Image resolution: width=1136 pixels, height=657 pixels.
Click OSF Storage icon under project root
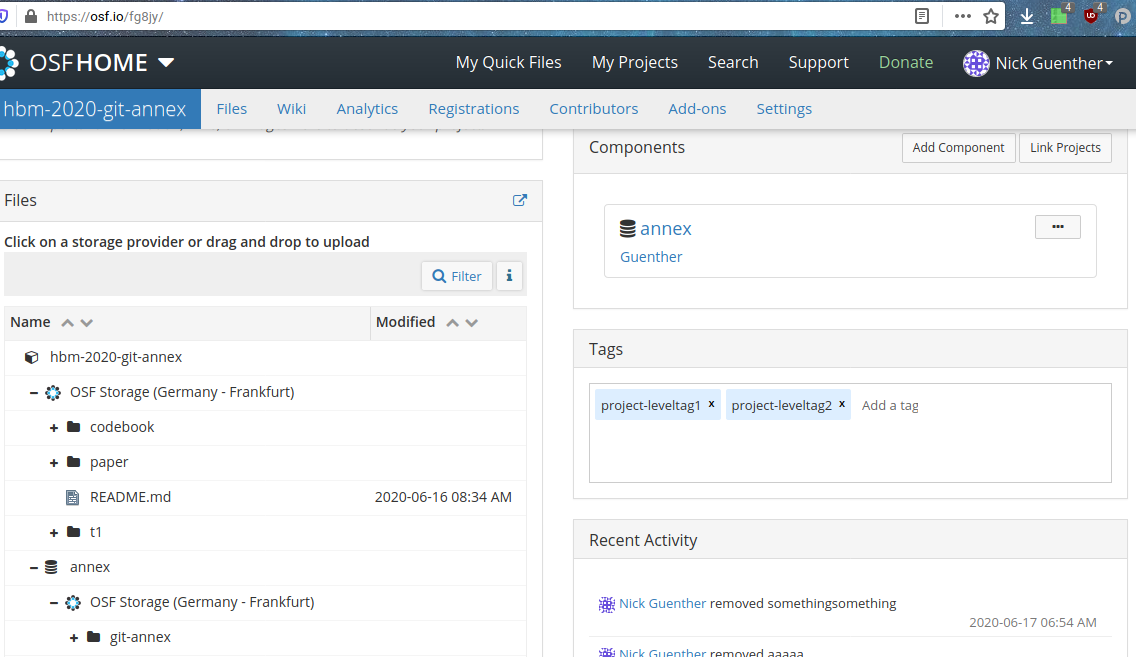(x=53, y=393)
